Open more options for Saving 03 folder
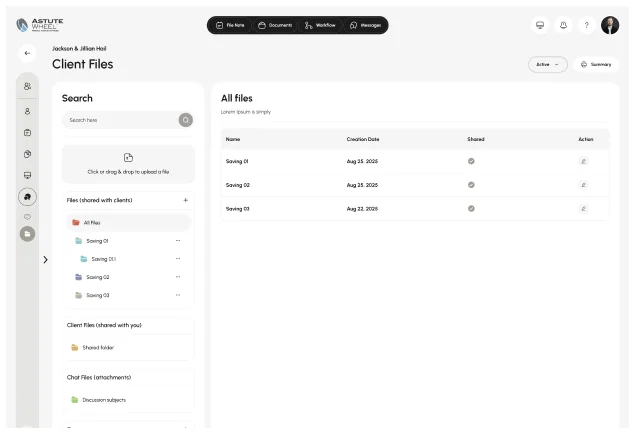Screen dimensions: 635x434 (x=178, y=295)
